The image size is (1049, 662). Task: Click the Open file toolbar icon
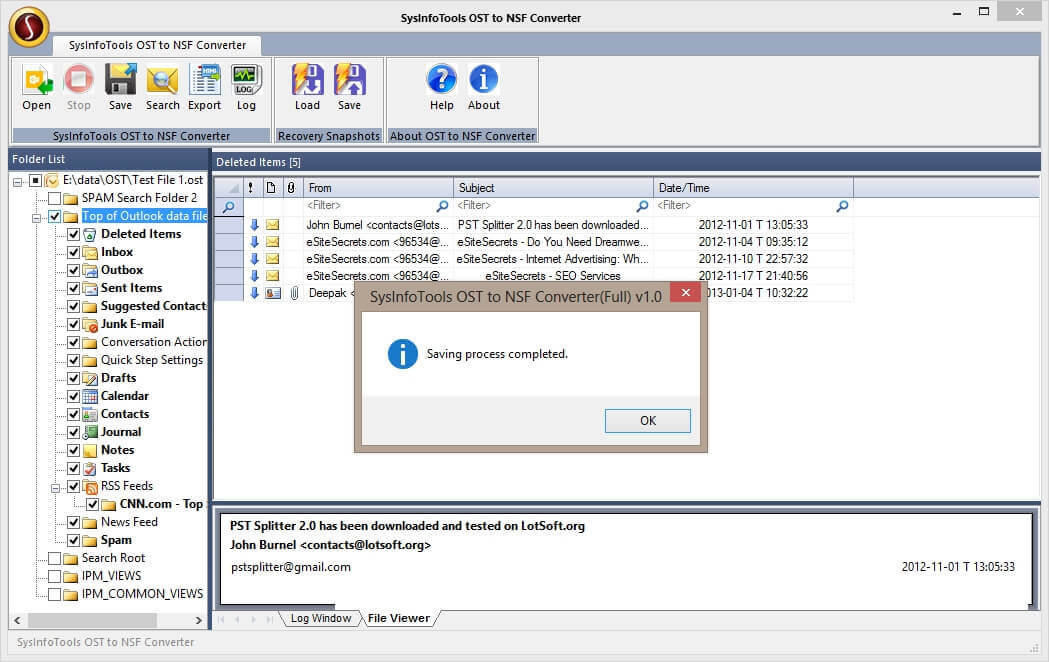point(36,80)
